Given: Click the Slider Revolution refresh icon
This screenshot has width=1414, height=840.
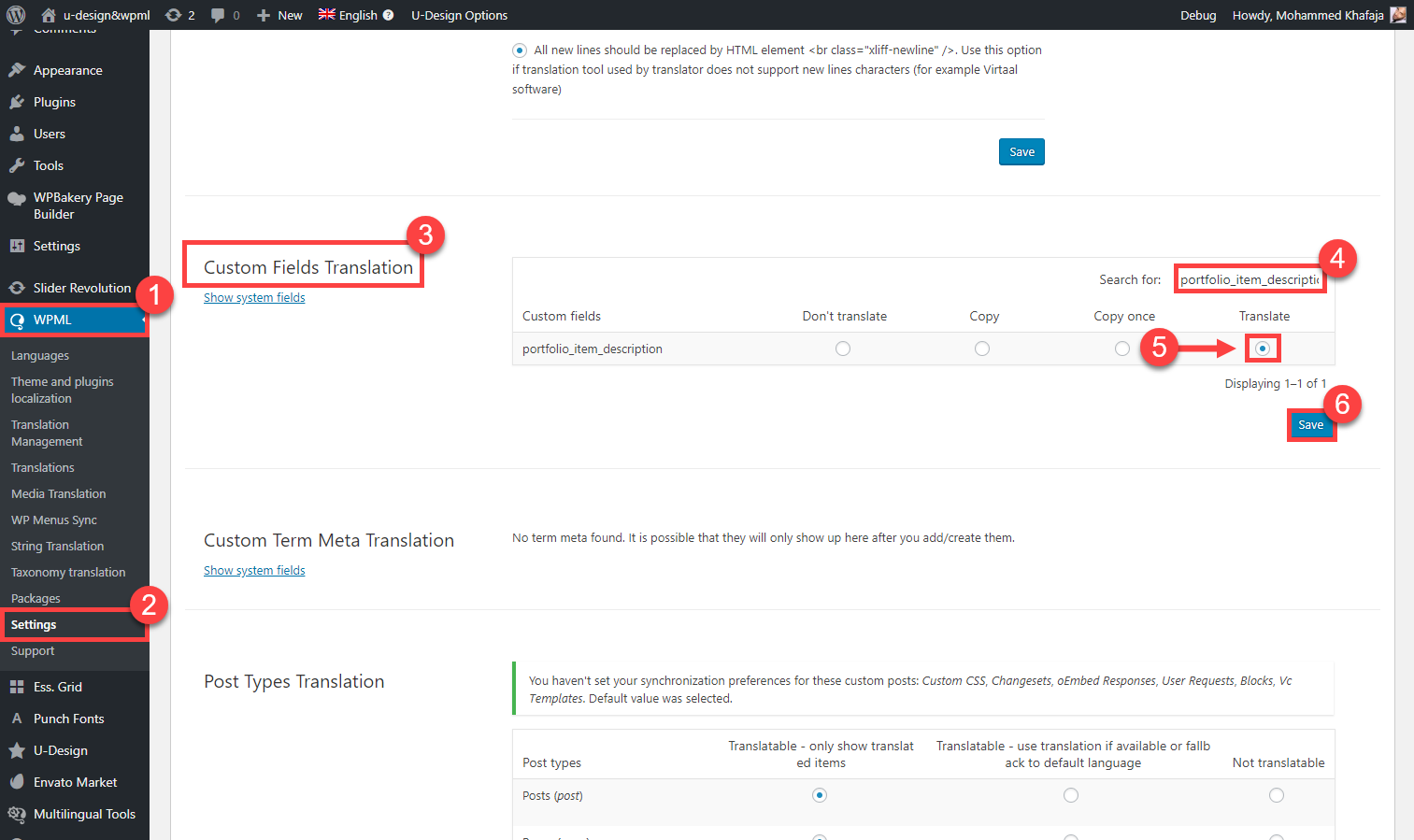Looking at the screenshot, I should [x=17, y=288].
